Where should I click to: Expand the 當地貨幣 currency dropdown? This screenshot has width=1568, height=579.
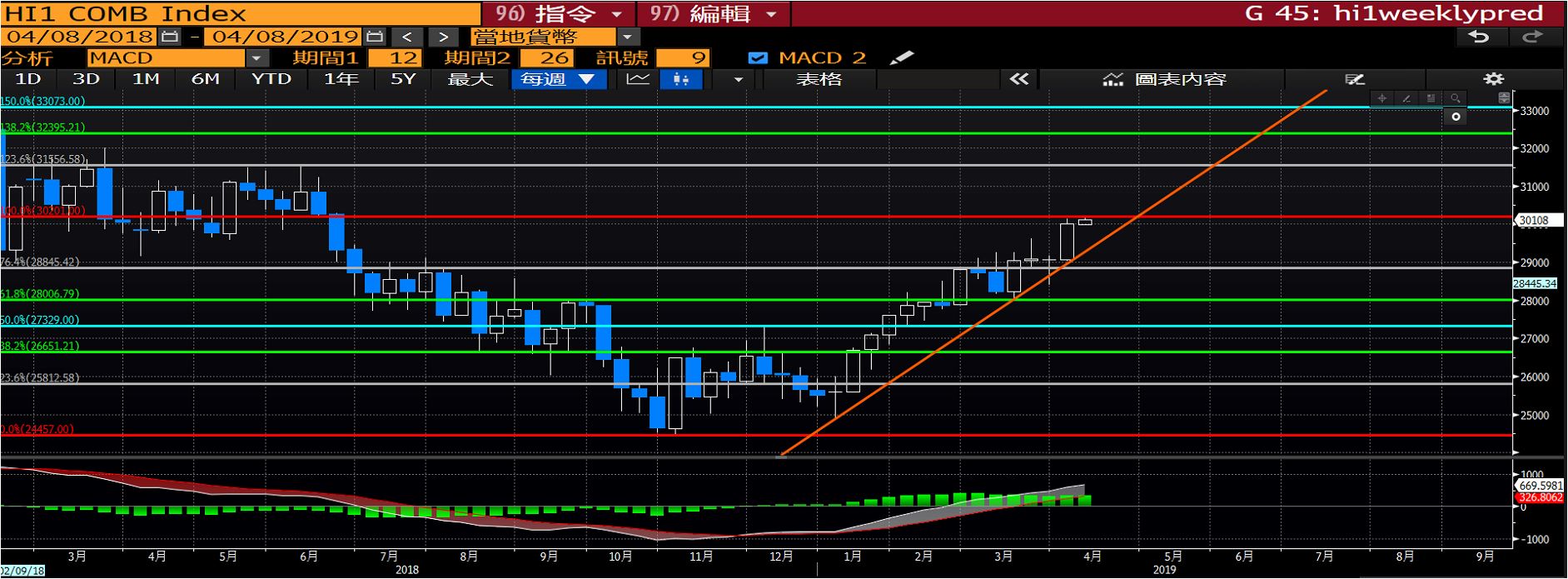click(627, 37)
